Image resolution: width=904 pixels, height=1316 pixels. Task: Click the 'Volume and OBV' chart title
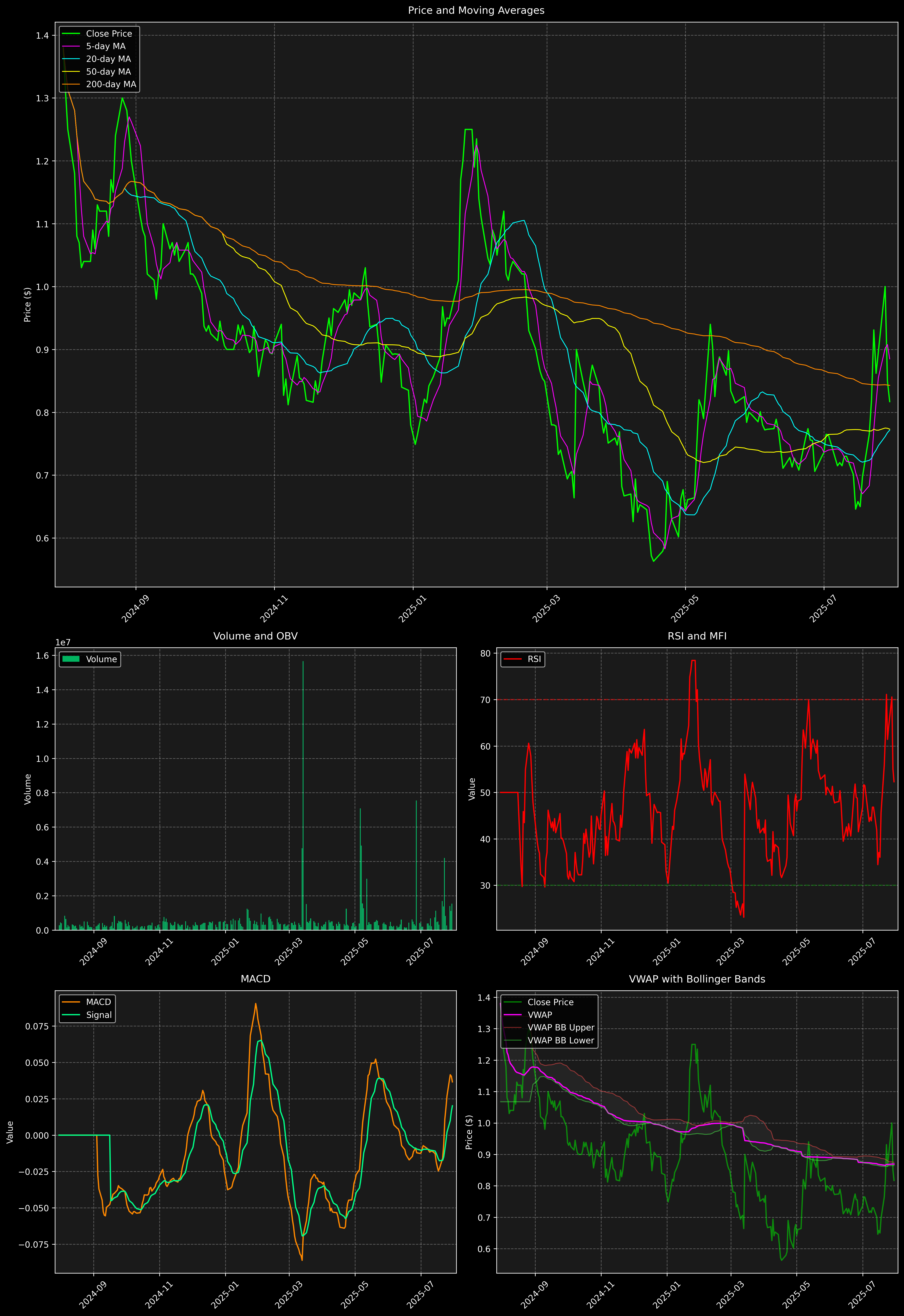(x=255, y=636)
